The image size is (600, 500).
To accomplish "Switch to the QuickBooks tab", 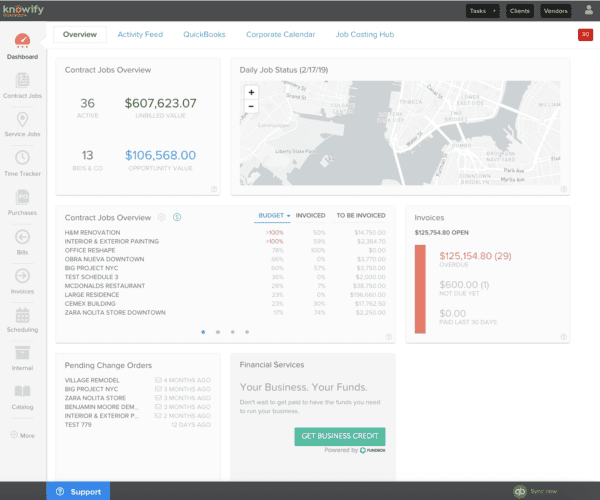I will pyautogui.click(x=204, y=34).
